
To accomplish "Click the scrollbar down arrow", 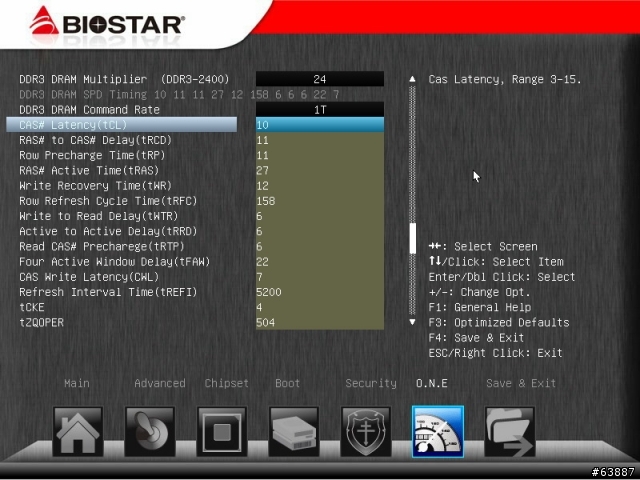I will [x=413, y=322].
